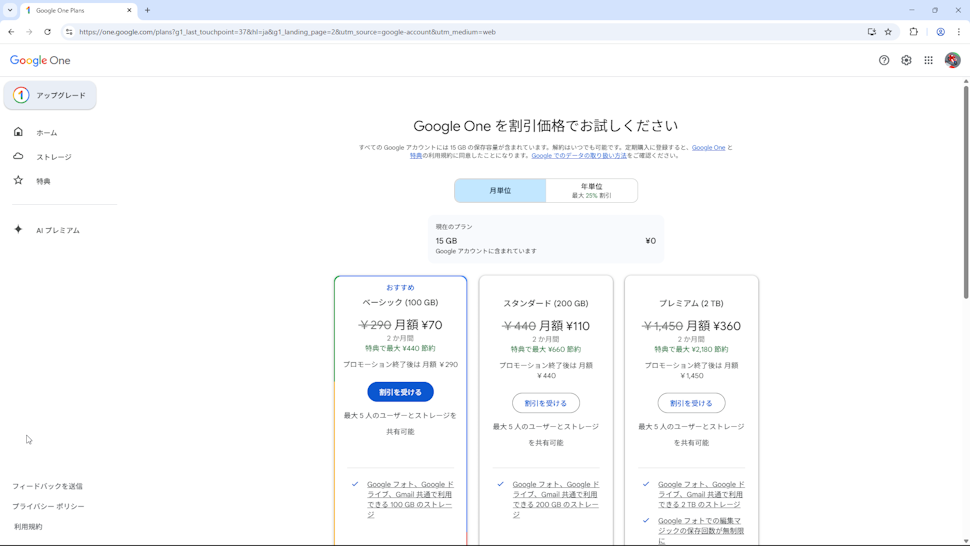Viewport: 970px width, 546px height.
Task: Open Premium Google フォト editing feature link
Action: [701, 531]
